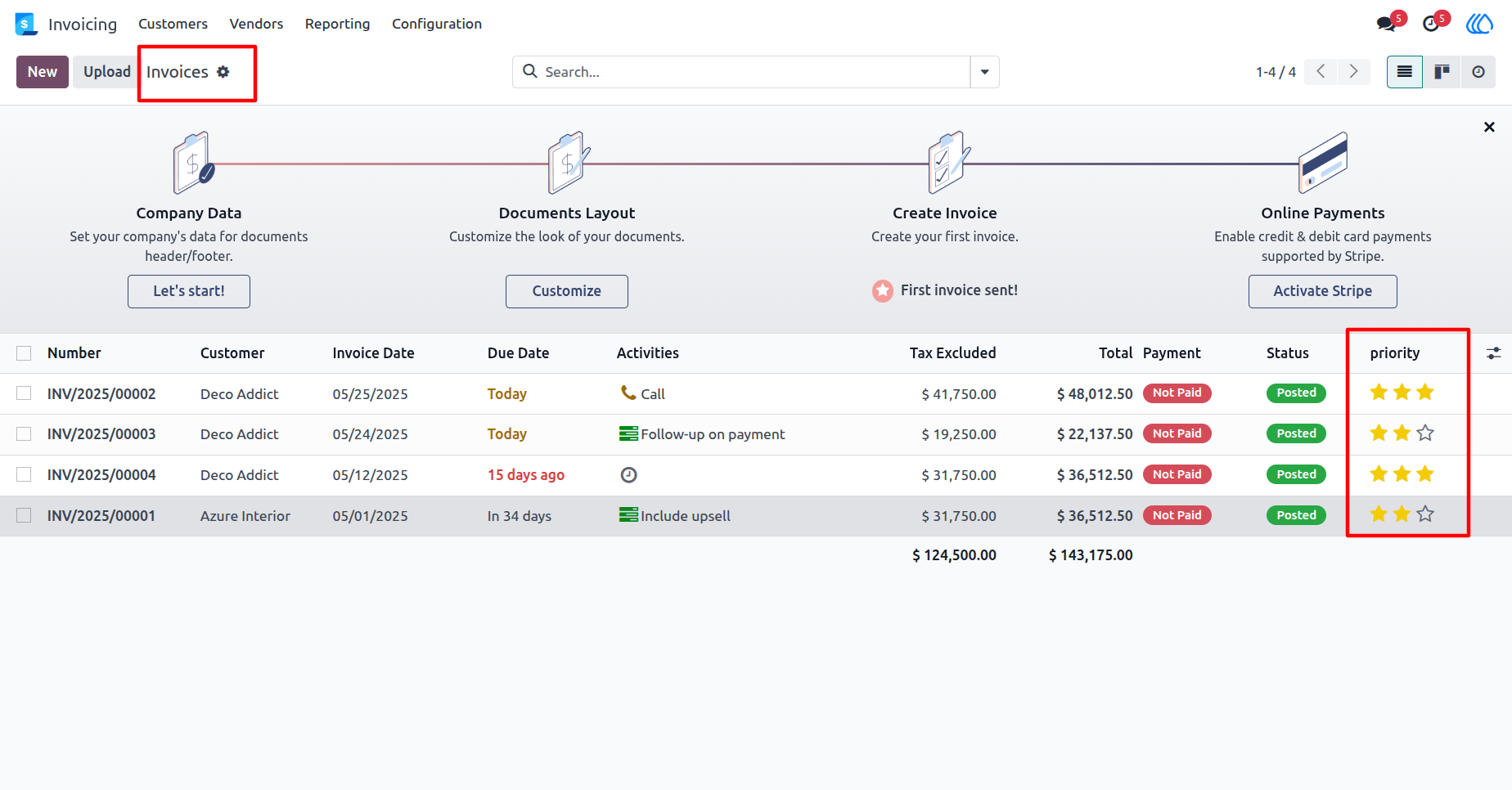This screenshot has width=1512, height=790.
Task: Sort by the Invoice Date column header
Action: tap(373, 353)
